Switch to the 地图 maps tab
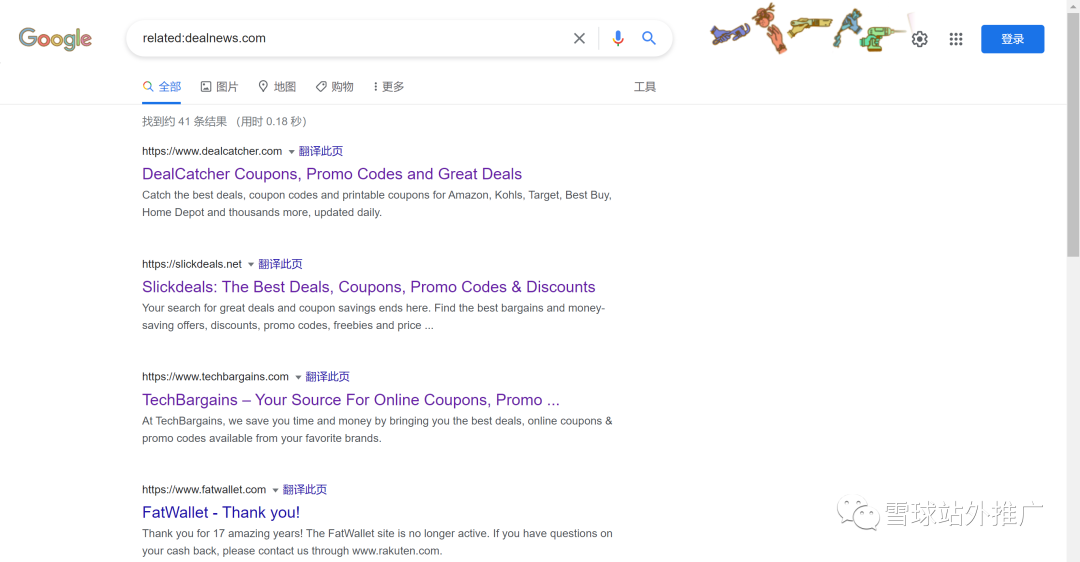 [x=277, y=87]
